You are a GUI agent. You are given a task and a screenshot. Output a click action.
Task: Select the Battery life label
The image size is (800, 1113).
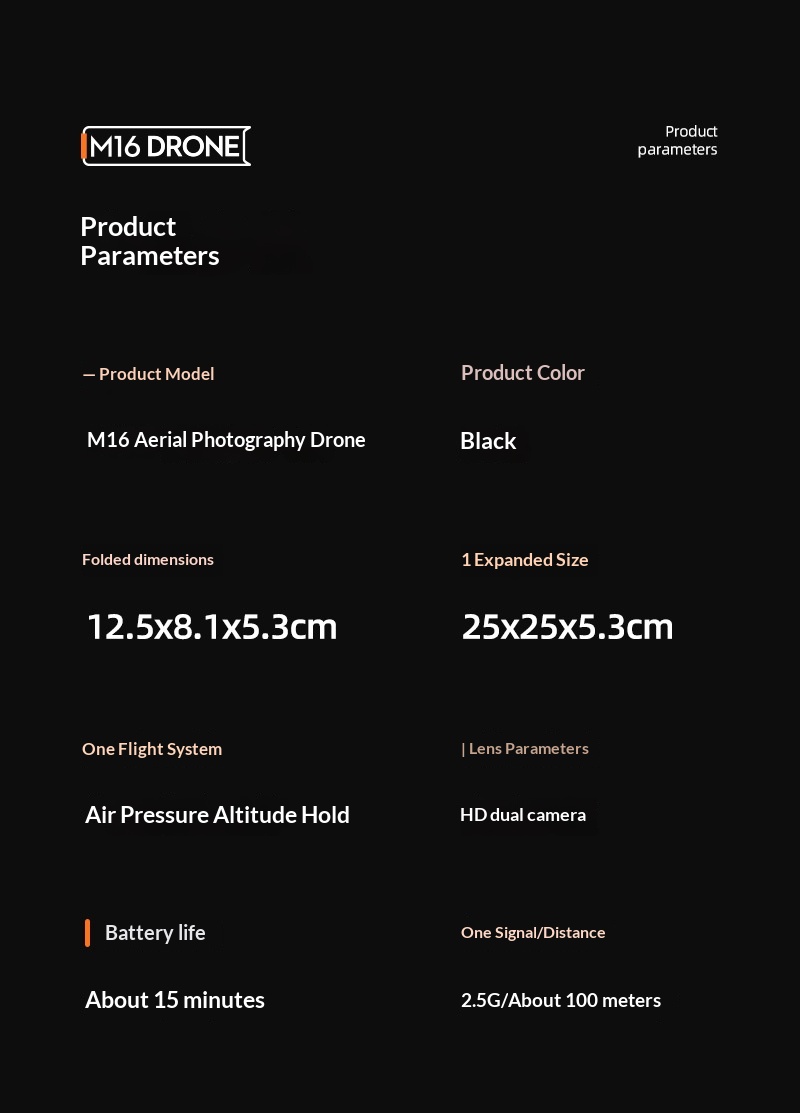(x=155, y=933)
